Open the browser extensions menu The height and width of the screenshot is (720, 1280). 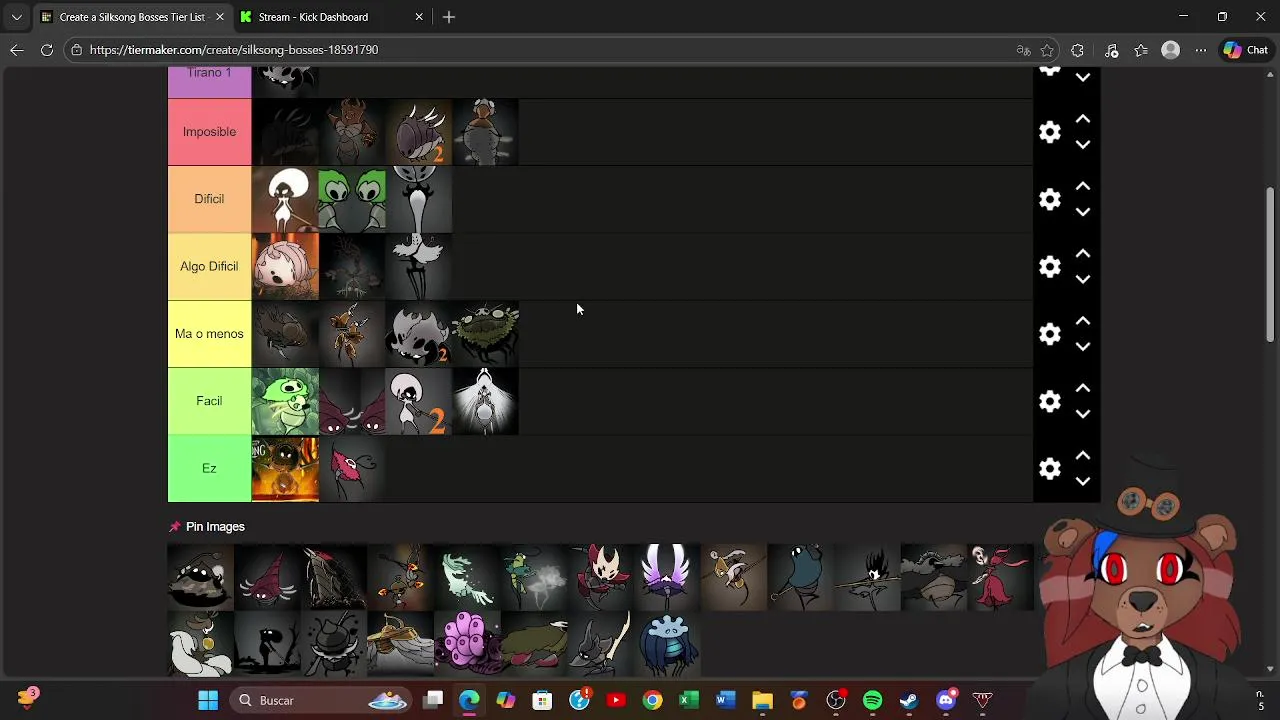(1077, 50)
